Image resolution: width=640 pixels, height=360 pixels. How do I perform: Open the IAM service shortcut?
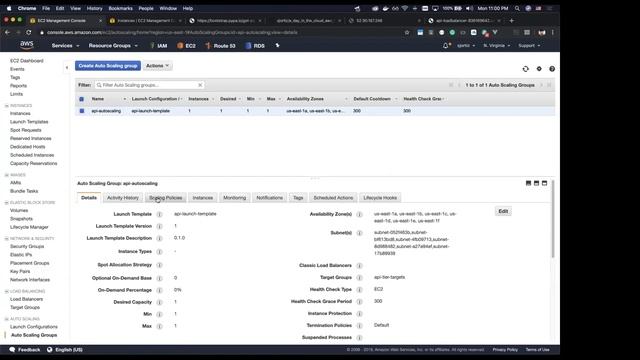point(159,46)
